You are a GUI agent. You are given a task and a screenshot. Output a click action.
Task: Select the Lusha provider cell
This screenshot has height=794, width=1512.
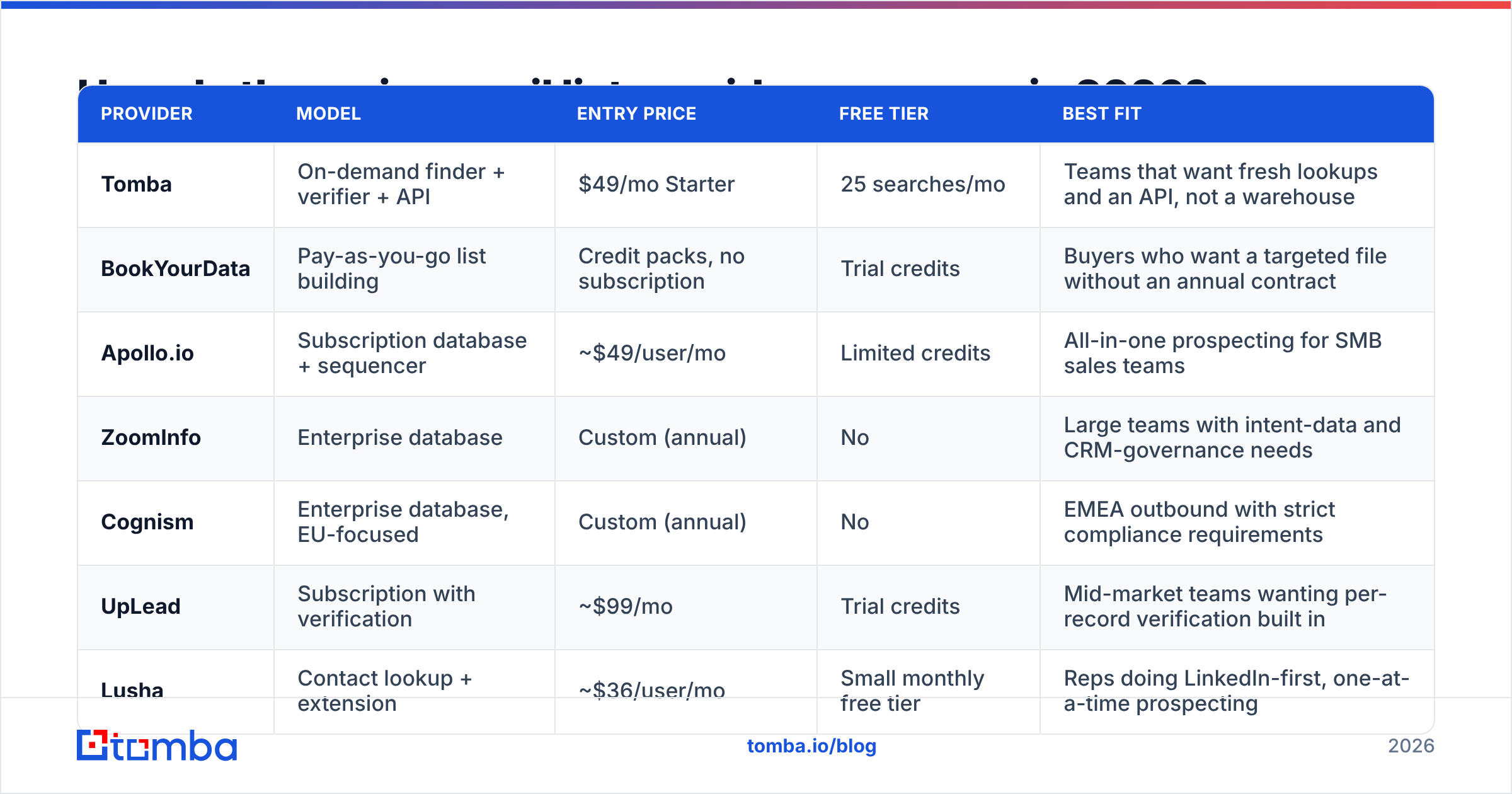176,691
